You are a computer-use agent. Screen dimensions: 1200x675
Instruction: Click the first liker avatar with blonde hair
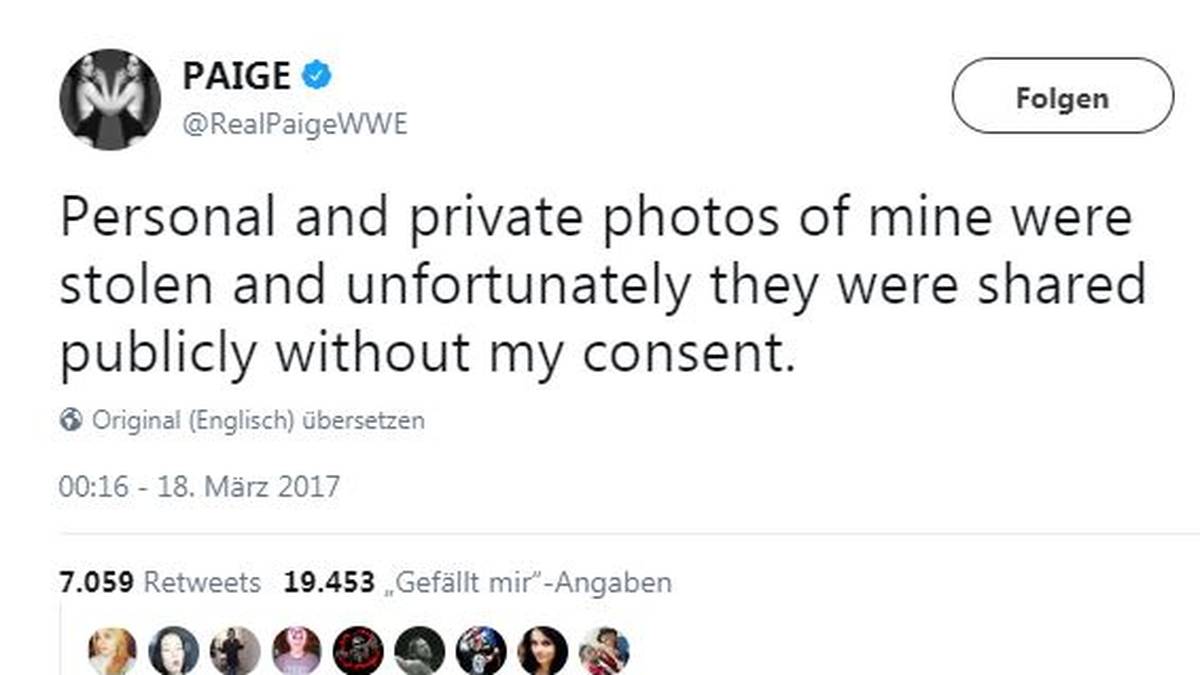coord(110,650)
